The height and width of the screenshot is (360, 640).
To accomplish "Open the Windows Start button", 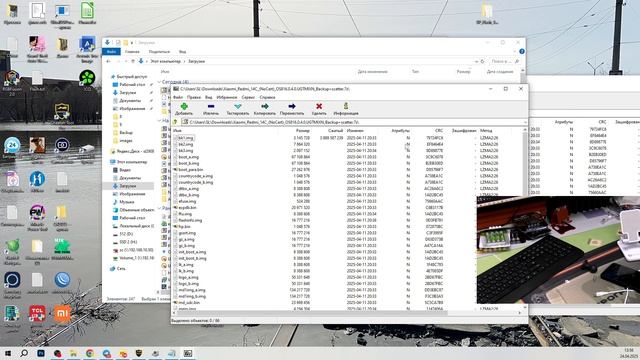I will (8, 353).
